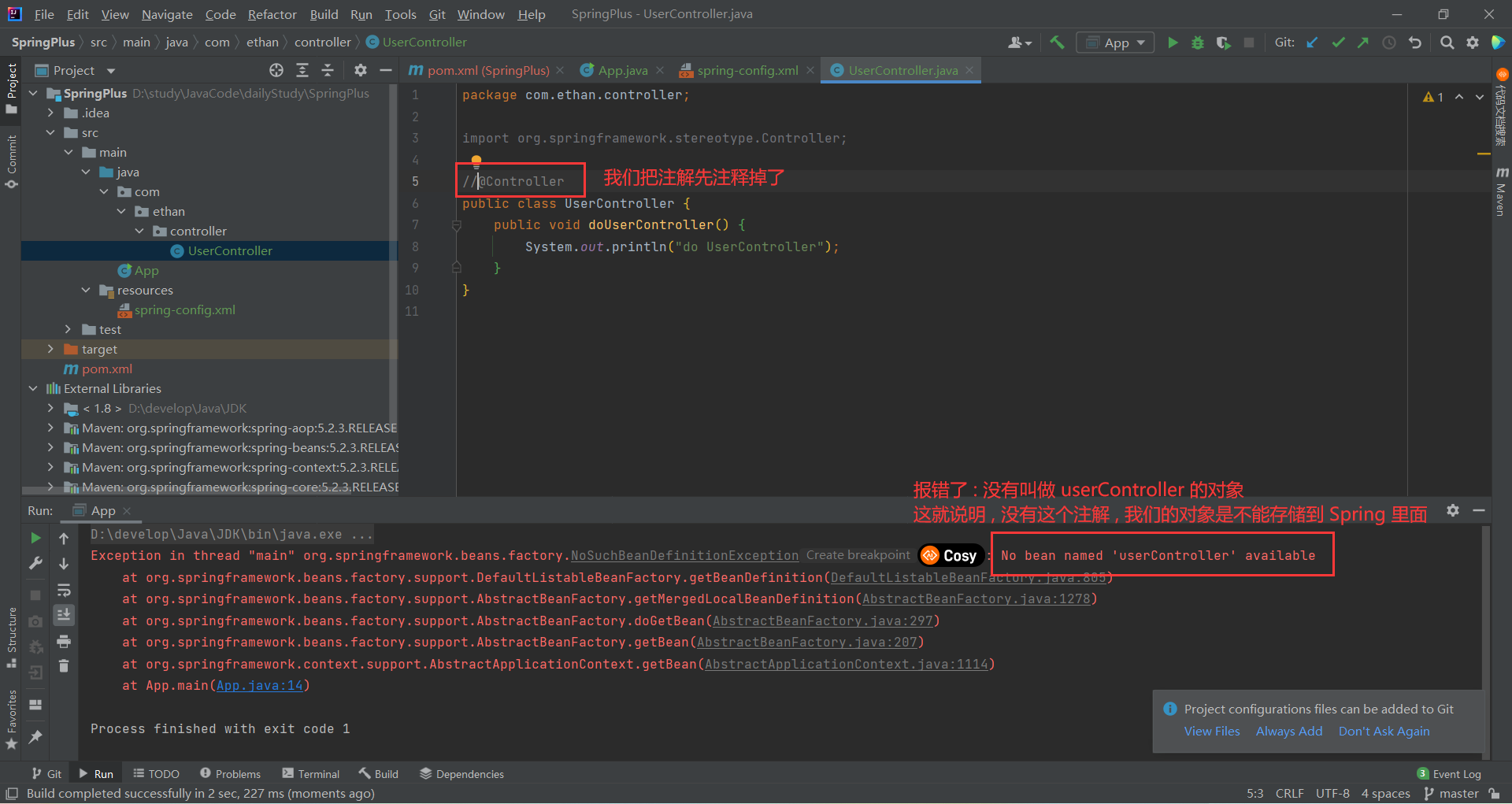Toggle soft-wrap in Run console
The height and width of the screenshot is (804, 1512).
point(64,590)
